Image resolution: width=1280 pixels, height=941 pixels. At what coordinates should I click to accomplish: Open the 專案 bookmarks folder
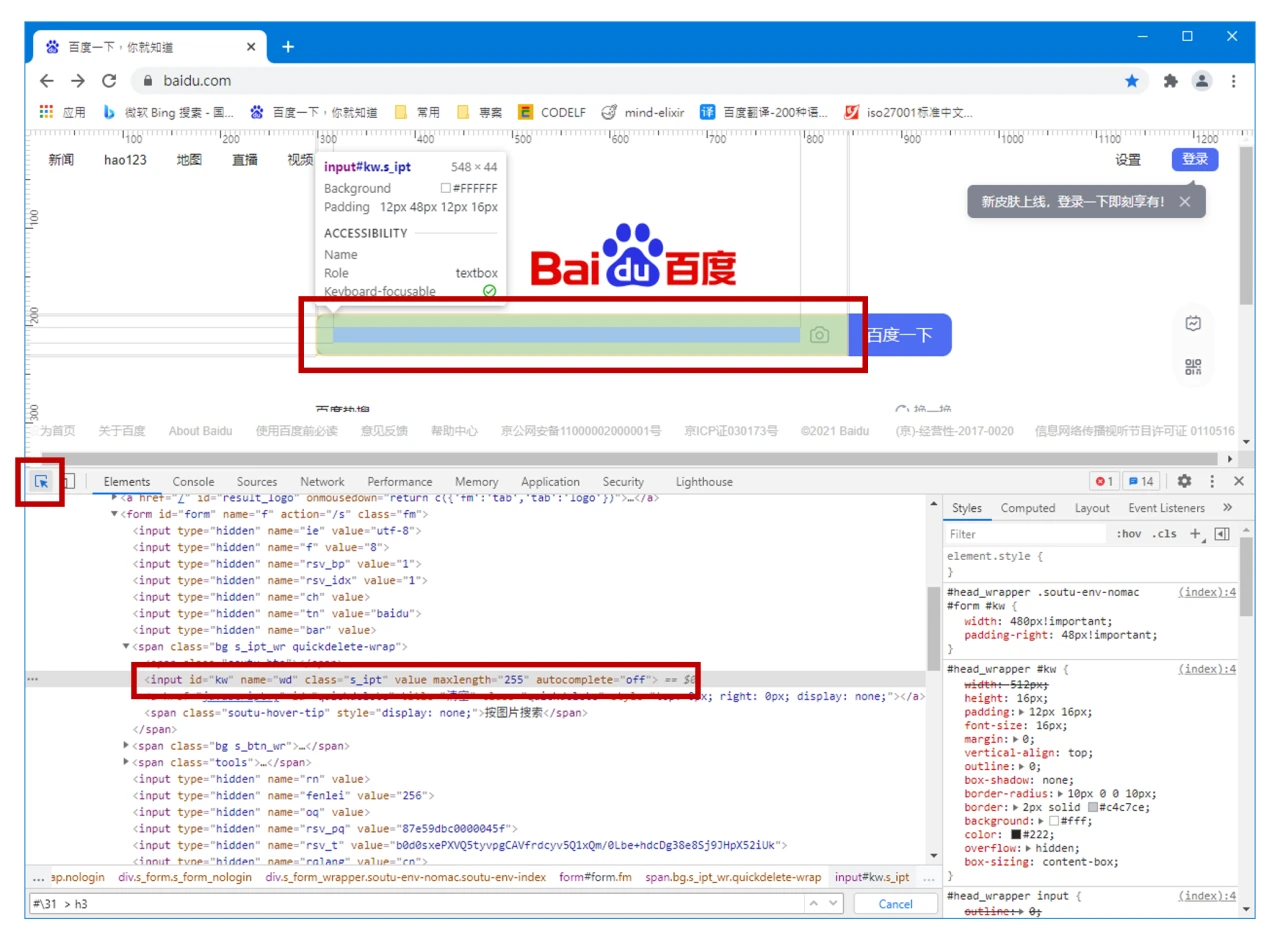pos(479,112)
